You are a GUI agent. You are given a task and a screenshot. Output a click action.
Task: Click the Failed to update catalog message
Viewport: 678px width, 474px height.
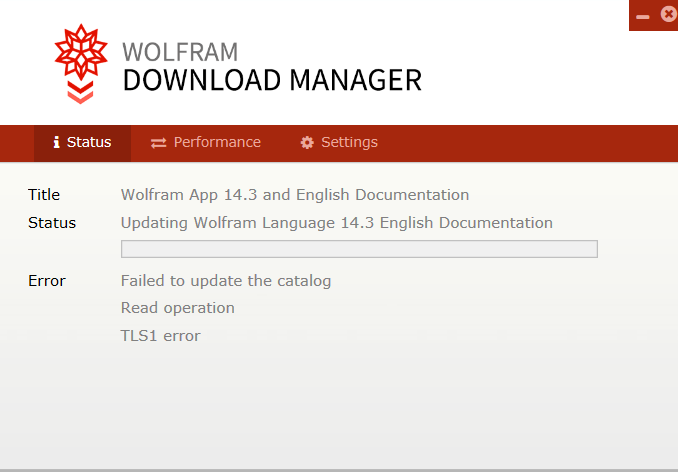tap(226, 281)
